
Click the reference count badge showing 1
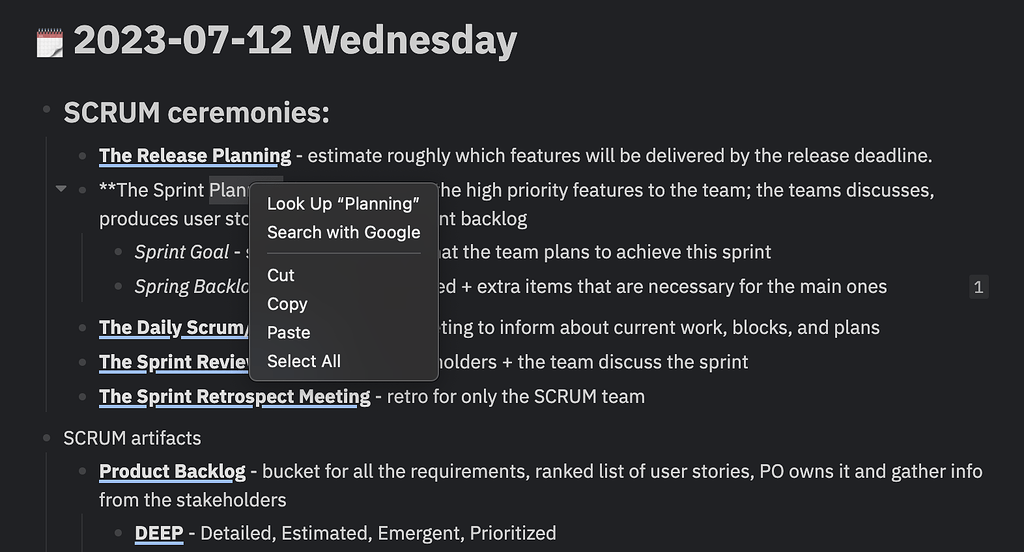pyautogui.click(x=978, y=288)
